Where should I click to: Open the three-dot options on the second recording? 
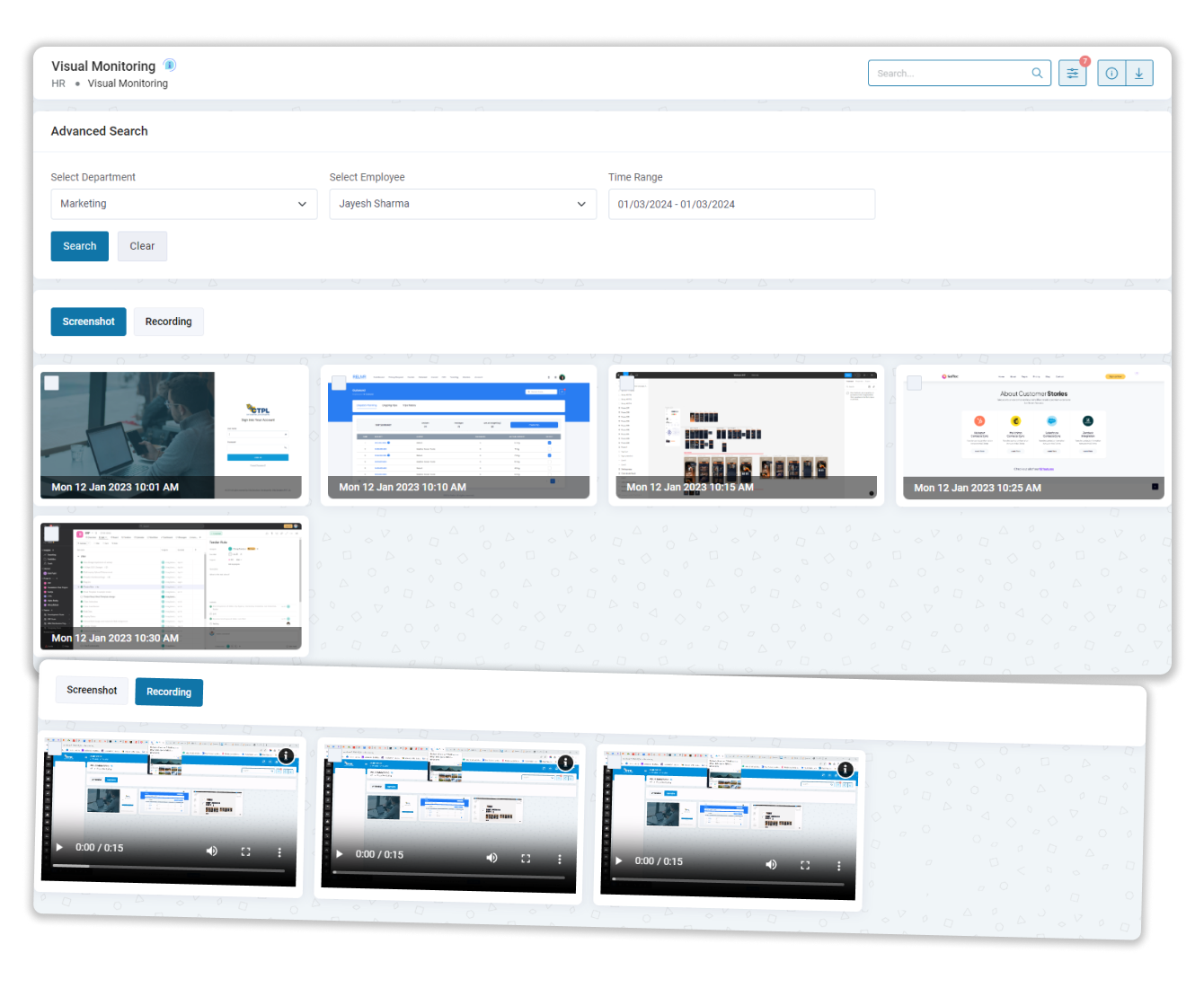point(559,859)
